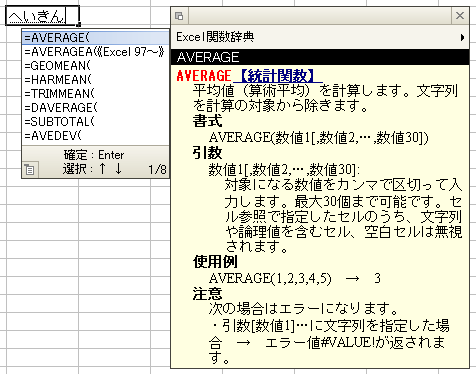Close the Excel関数辞典 dictionary popup
This screenshot has height=374, width=476.
(460, 15)
